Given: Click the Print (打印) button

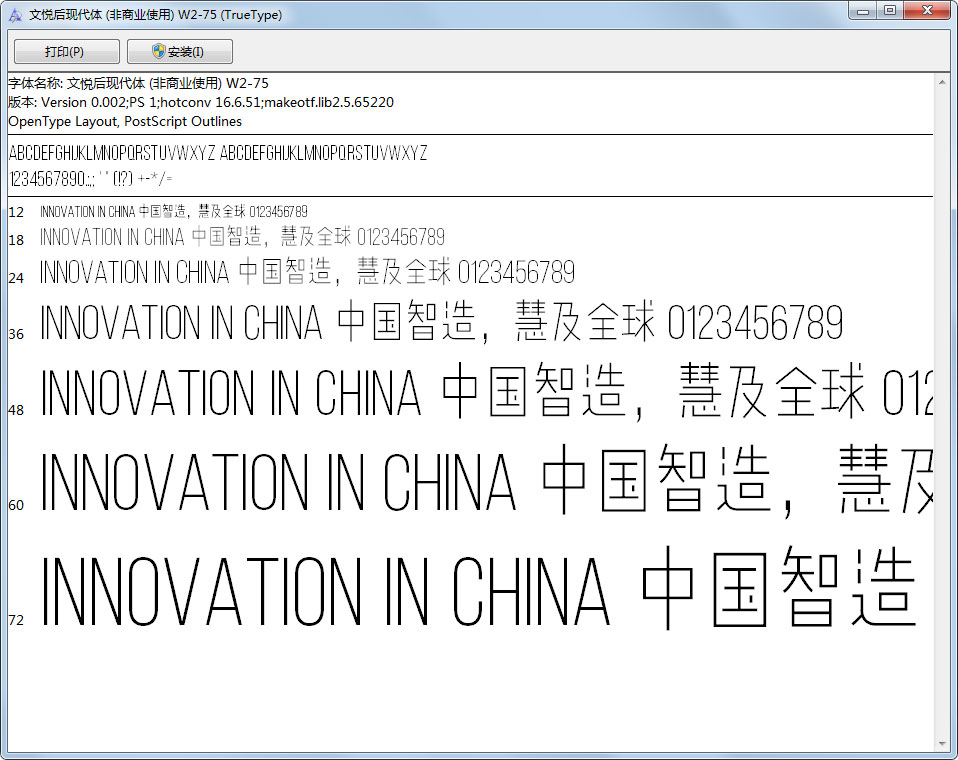Looking at the screenshot, I should pyautogui.click(x=65, y=51).
